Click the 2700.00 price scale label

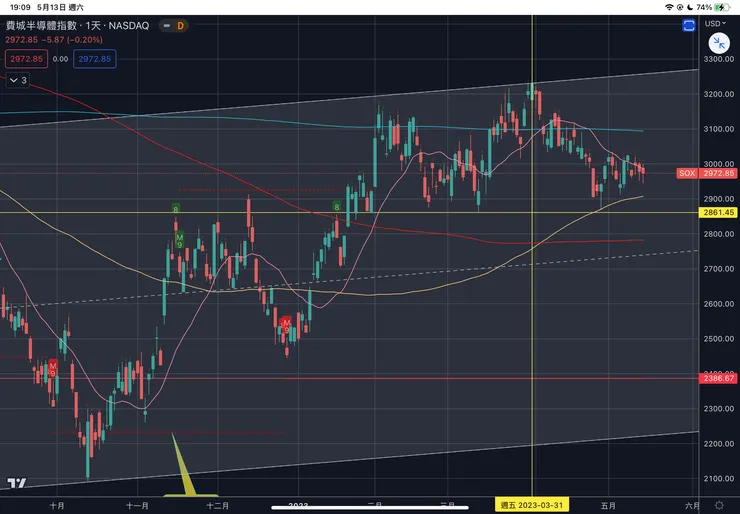pyautogui.click(x=719, y=269)
